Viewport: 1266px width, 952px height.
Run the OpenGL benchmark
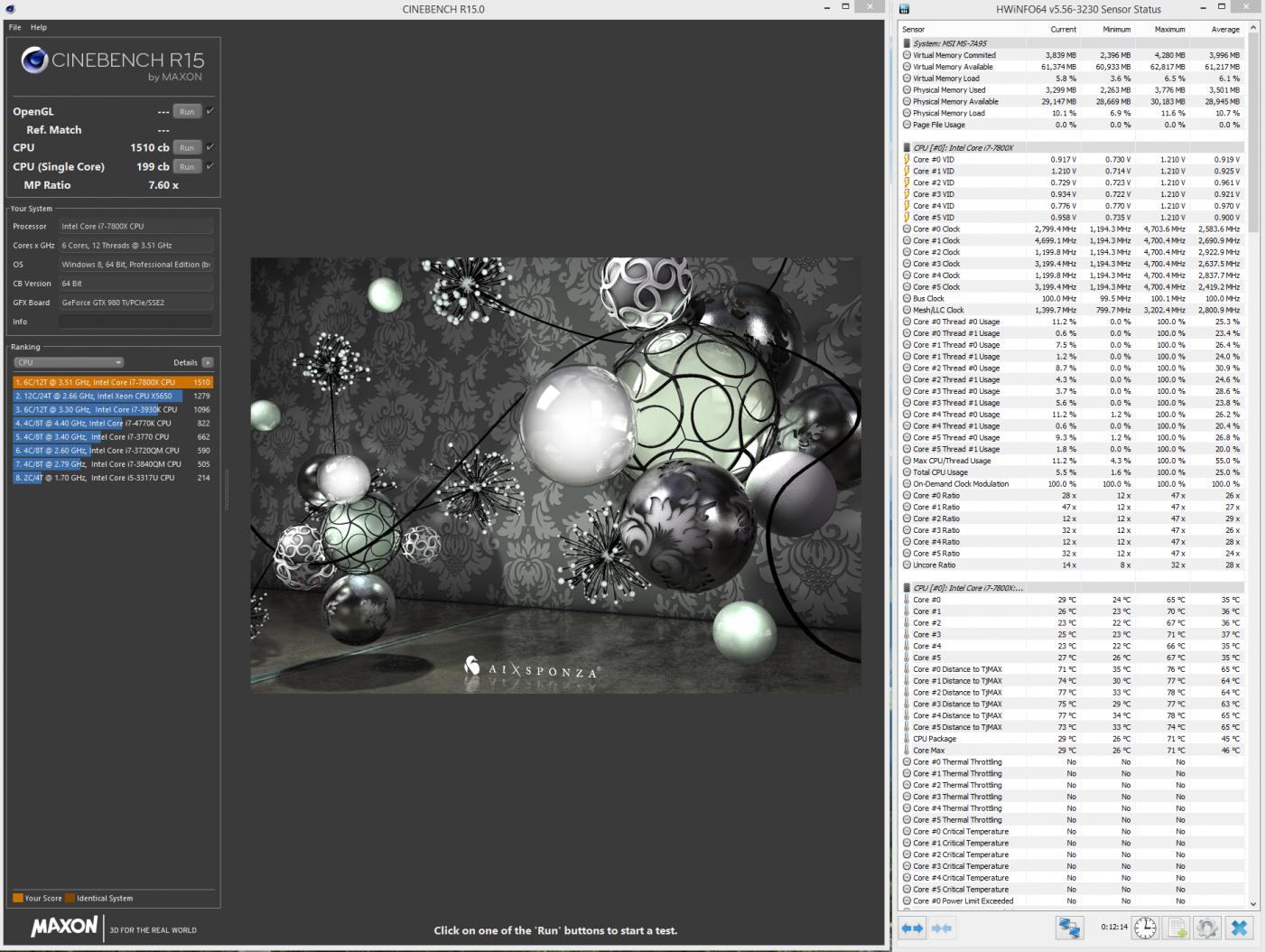(187, 111)
